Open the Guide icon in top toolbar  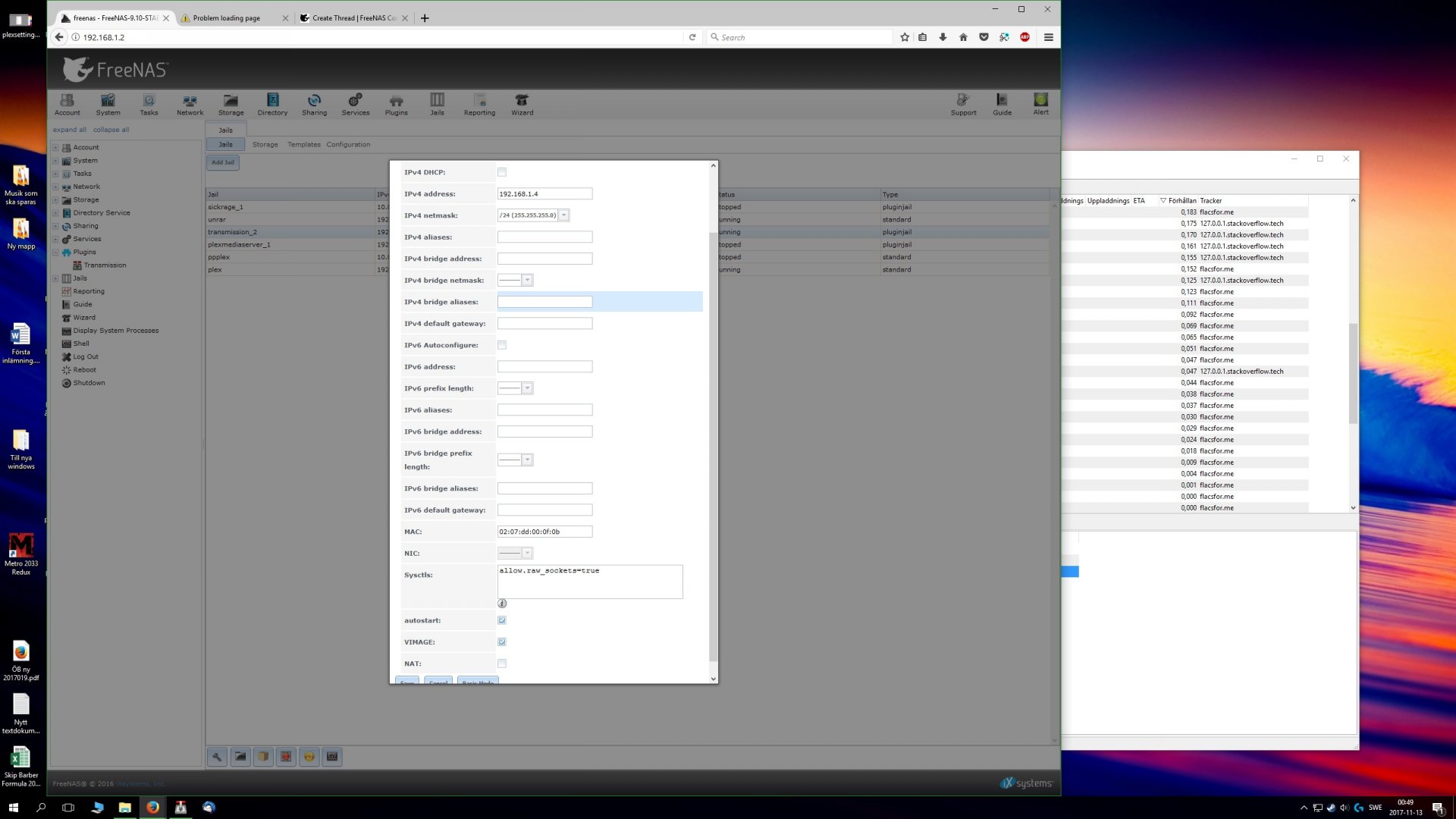click(x=1002, y=105)
